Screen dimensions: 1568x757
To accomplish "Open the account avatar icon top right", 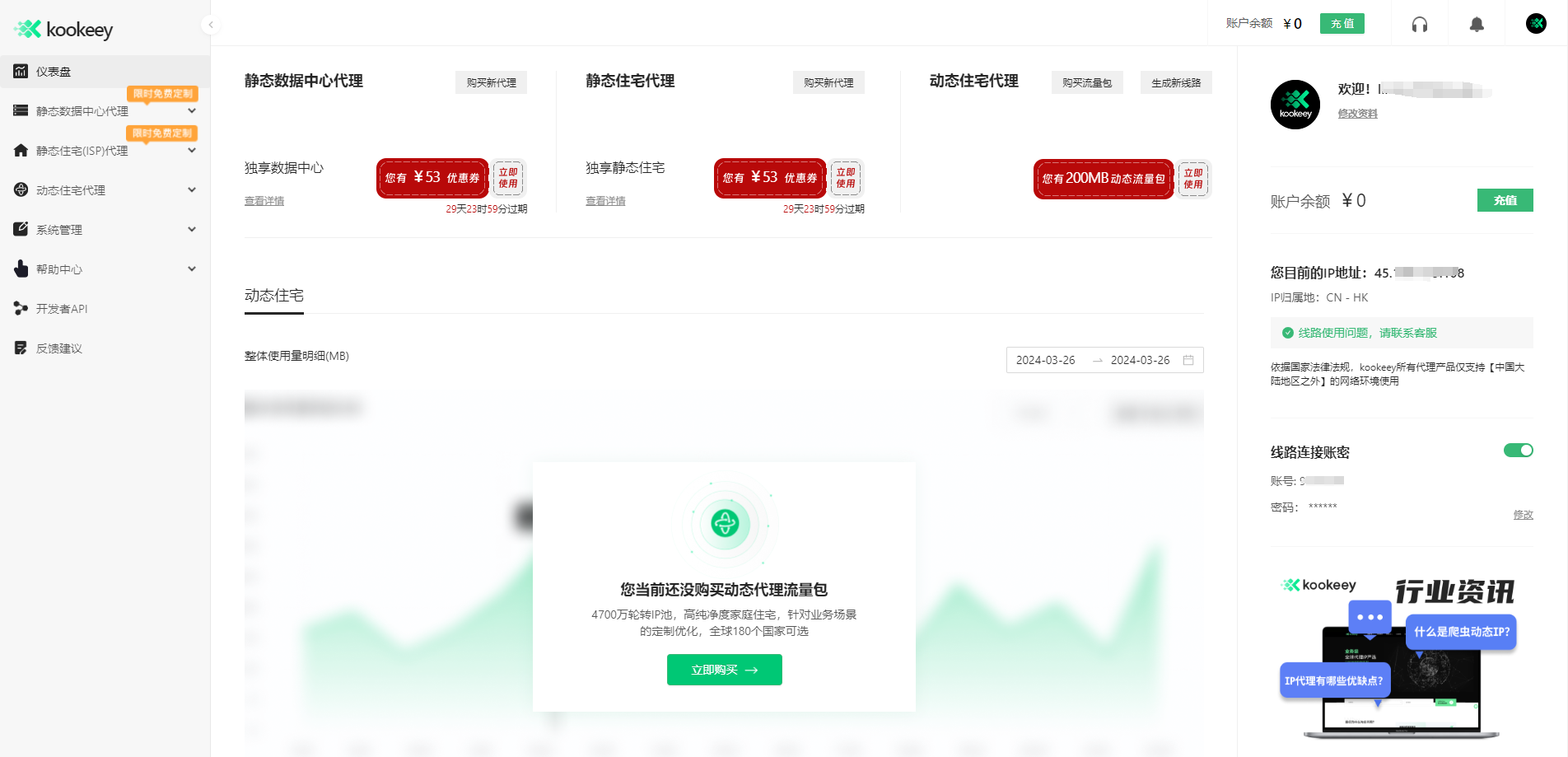I will point(1536,23).
